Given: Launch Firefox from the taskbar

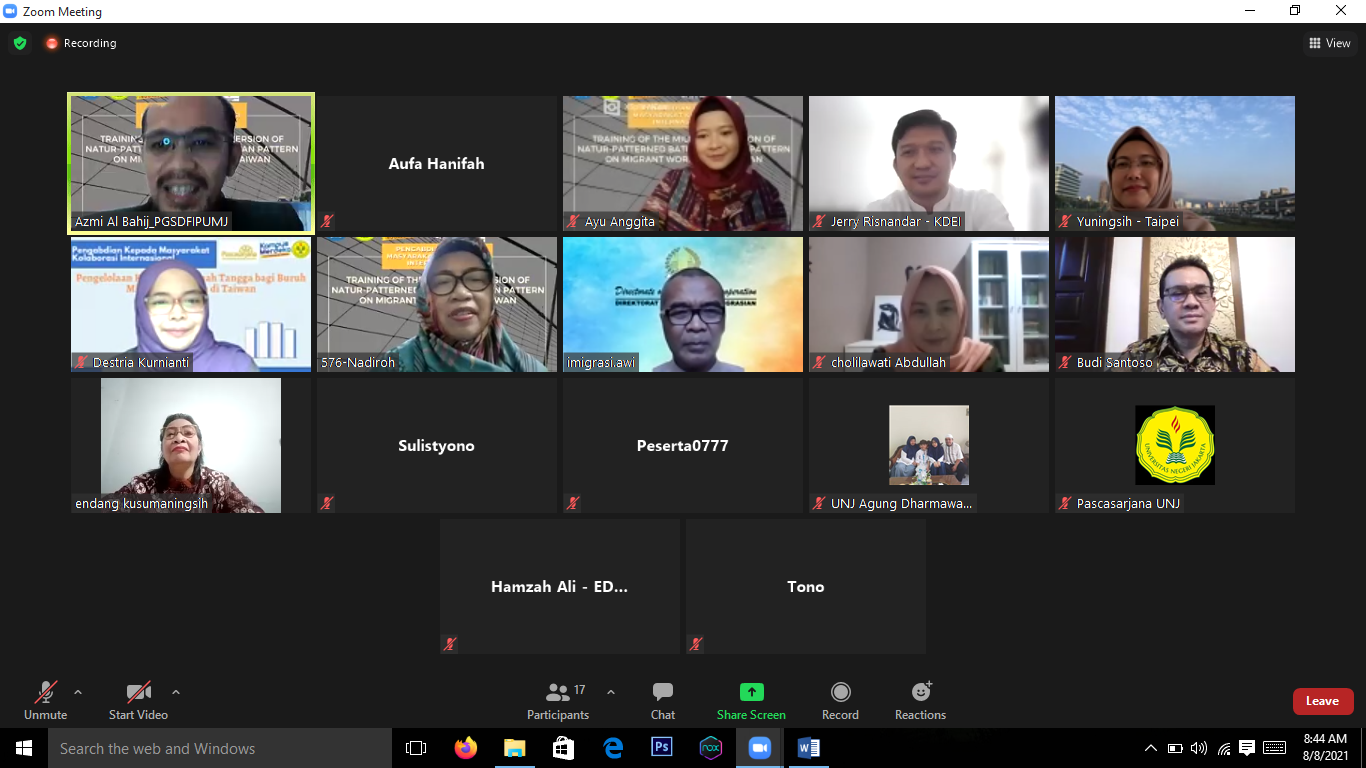Looking at the screenshot, I should click(465, 748).
